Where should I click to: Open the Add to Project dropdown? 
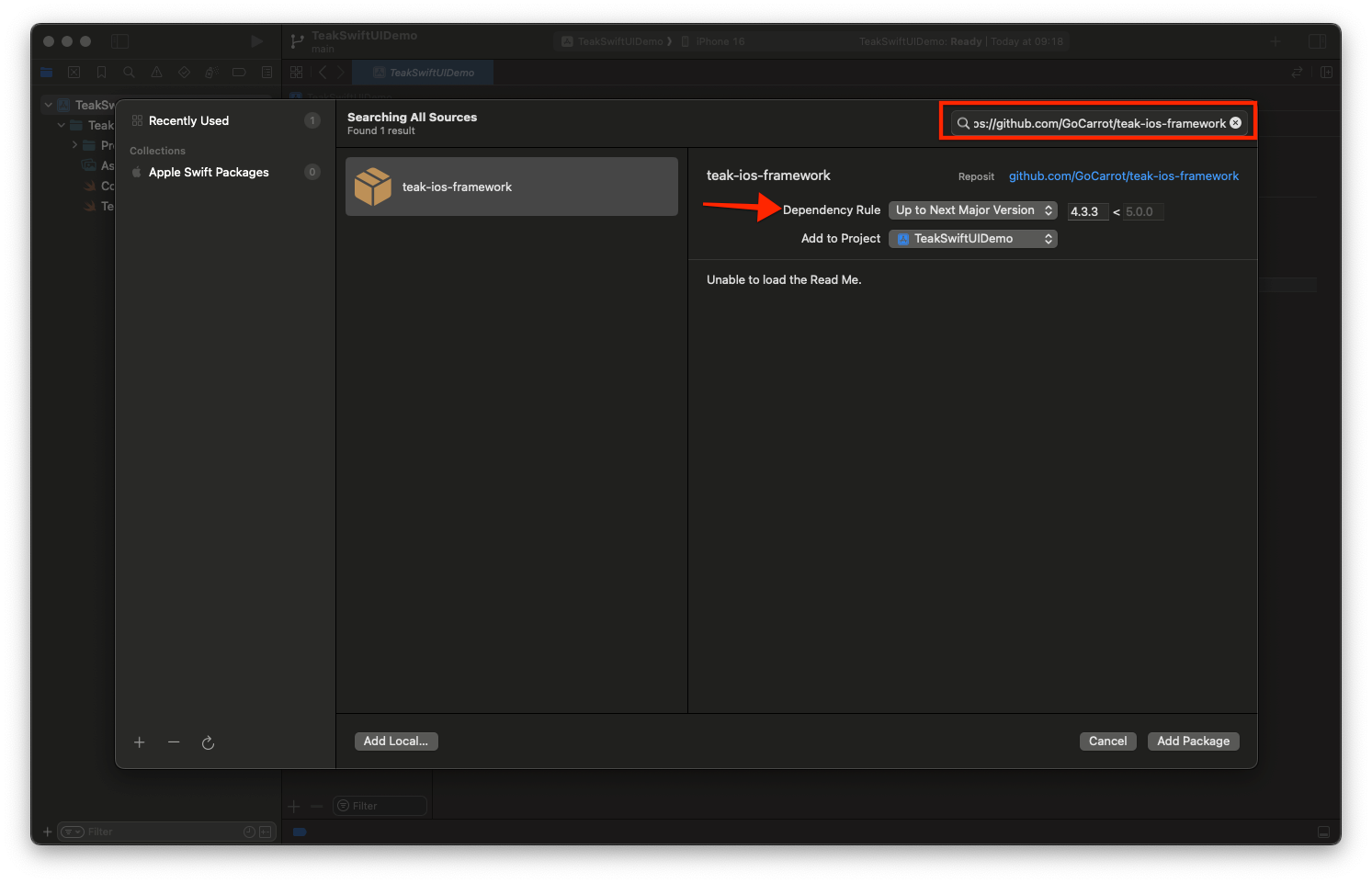point(973,239)
